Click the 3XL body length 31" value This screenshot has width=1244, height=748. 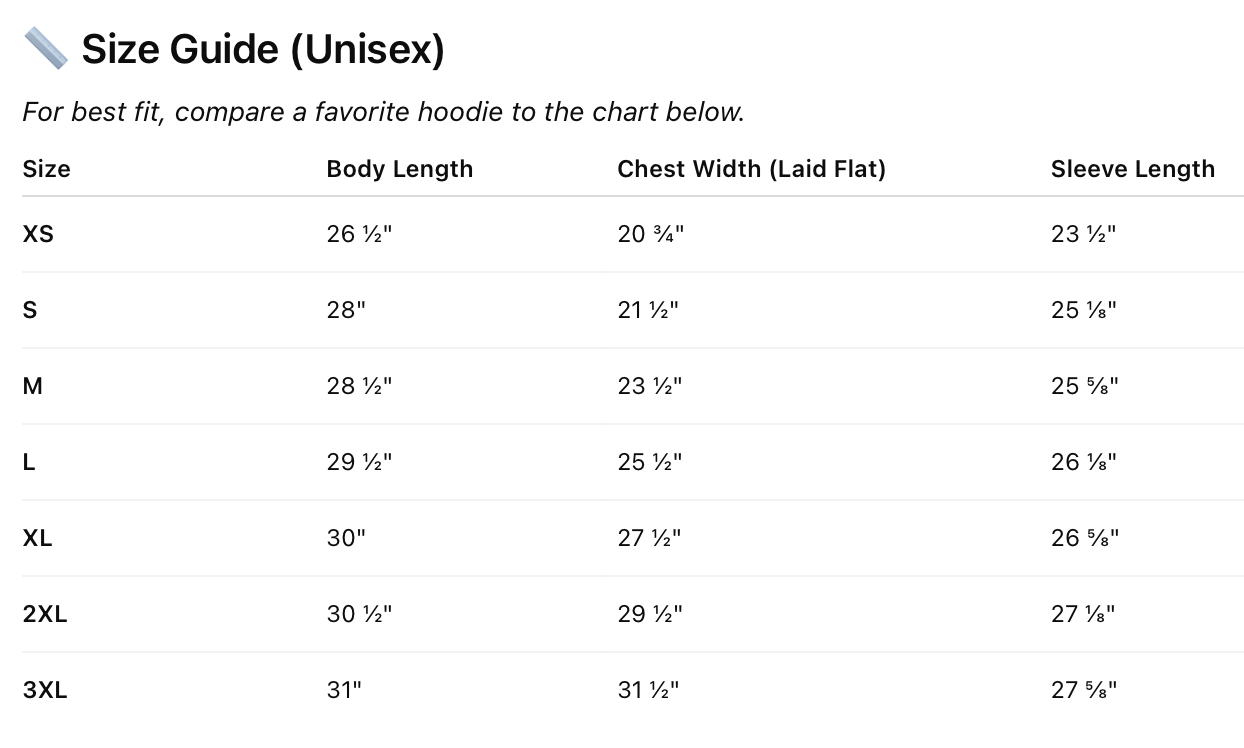click(346, 690)
